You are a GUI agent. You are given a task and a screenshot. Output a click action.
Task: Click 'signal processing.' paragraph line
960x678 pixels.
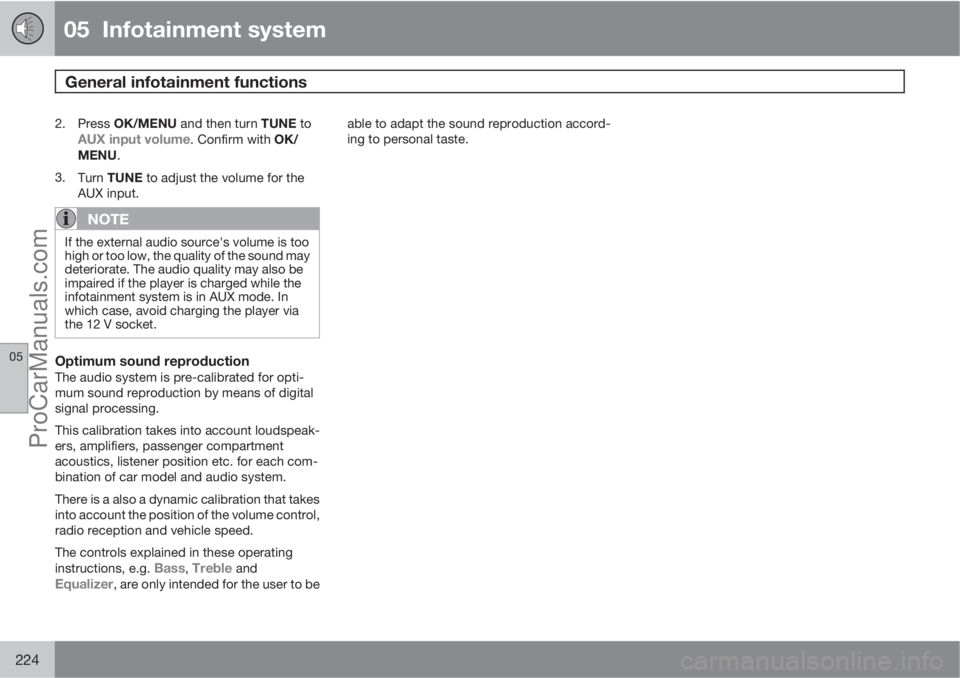click(x=107, y=409)
